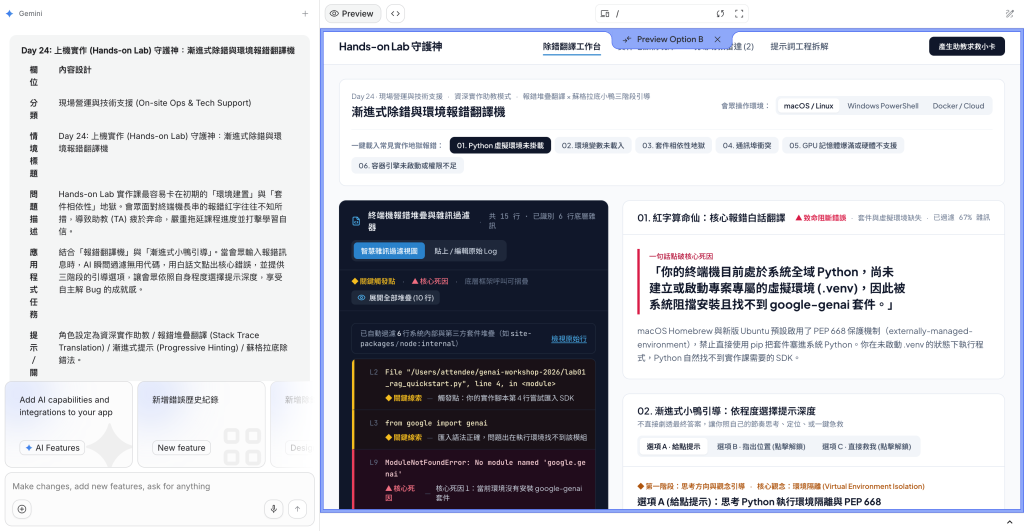The height and width of the screenshot is (531, 1024).
Task: Click the magic wand edit icon
Action: click(1010, 14)
